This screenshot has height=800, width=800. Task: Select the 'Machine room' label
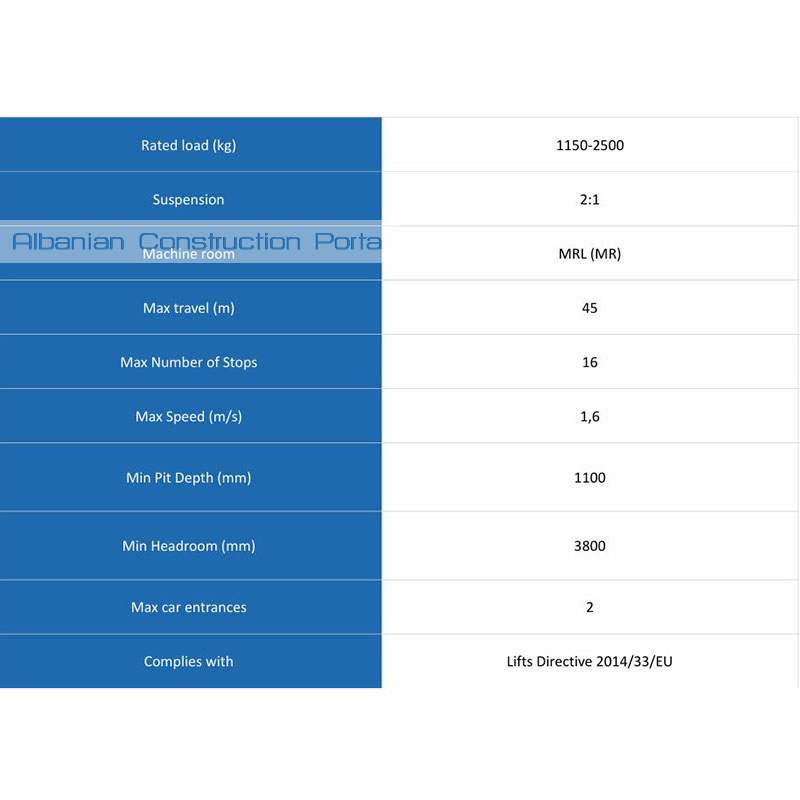point(188,254)
